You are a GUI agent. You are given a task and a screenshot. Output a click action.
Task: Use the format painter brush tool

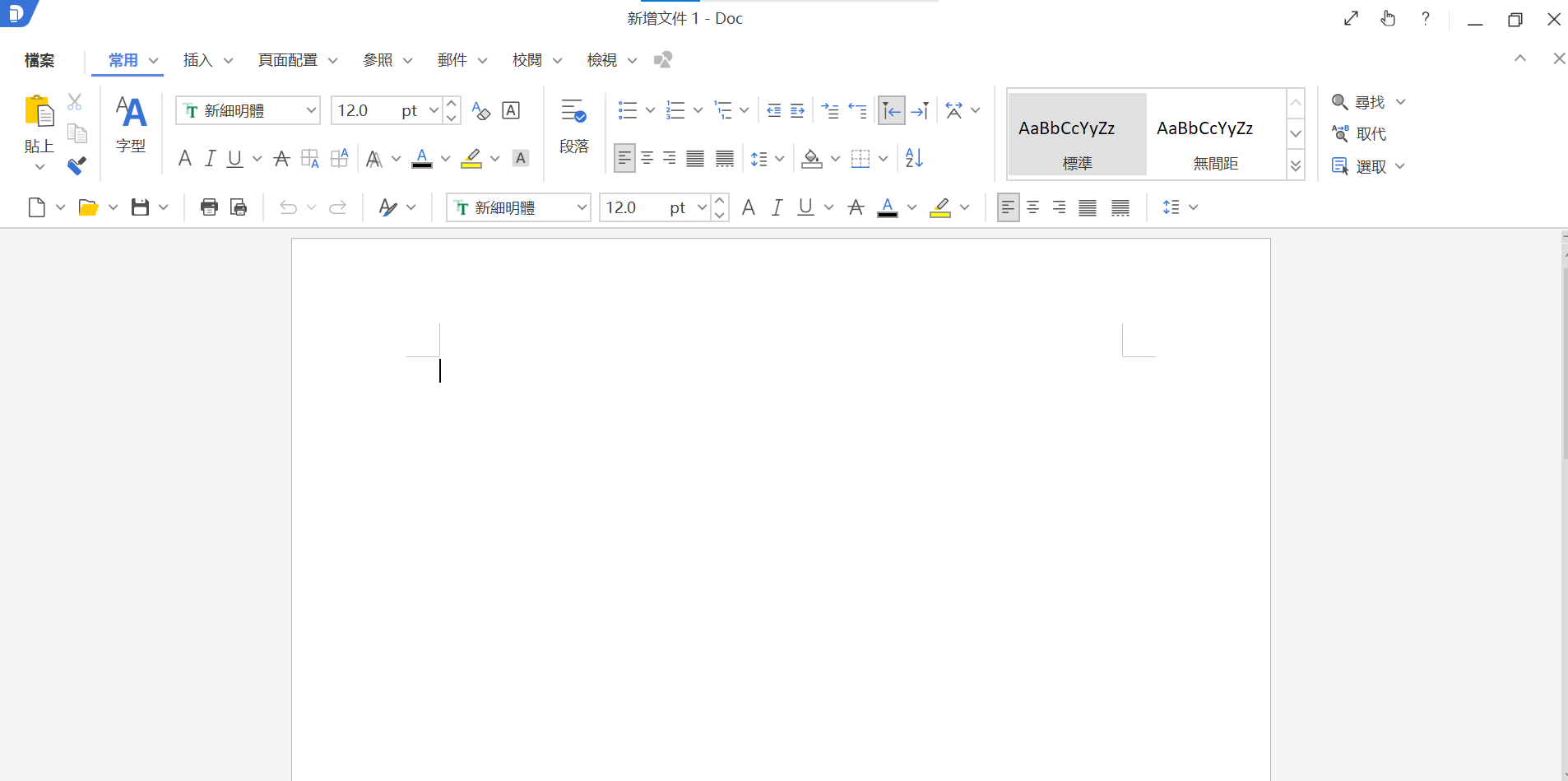click(76, 165)
